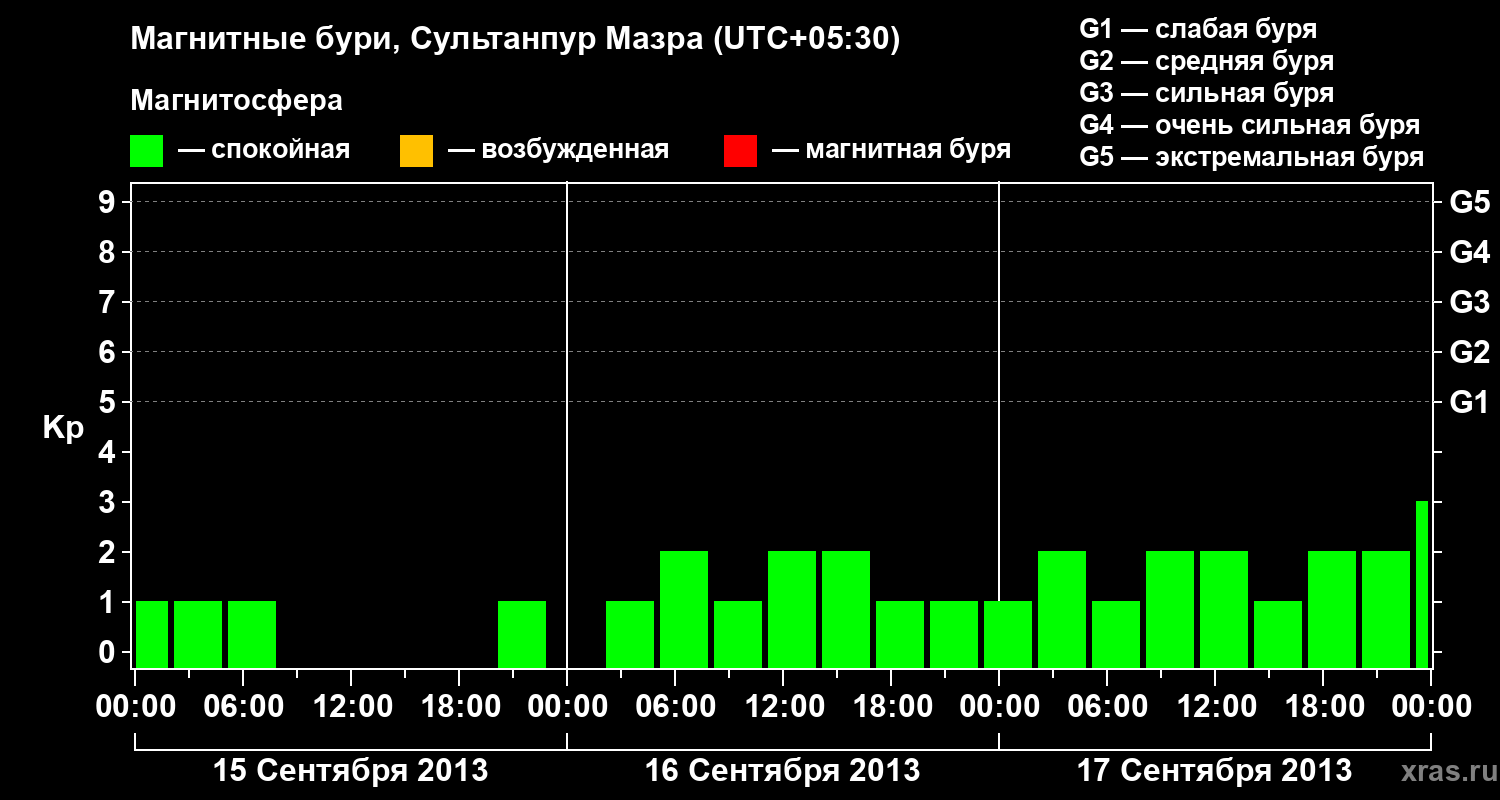Click the 'G4' label on right axis
Viewport: 1500px width, 800px height.
click(x=1469, y=253)
